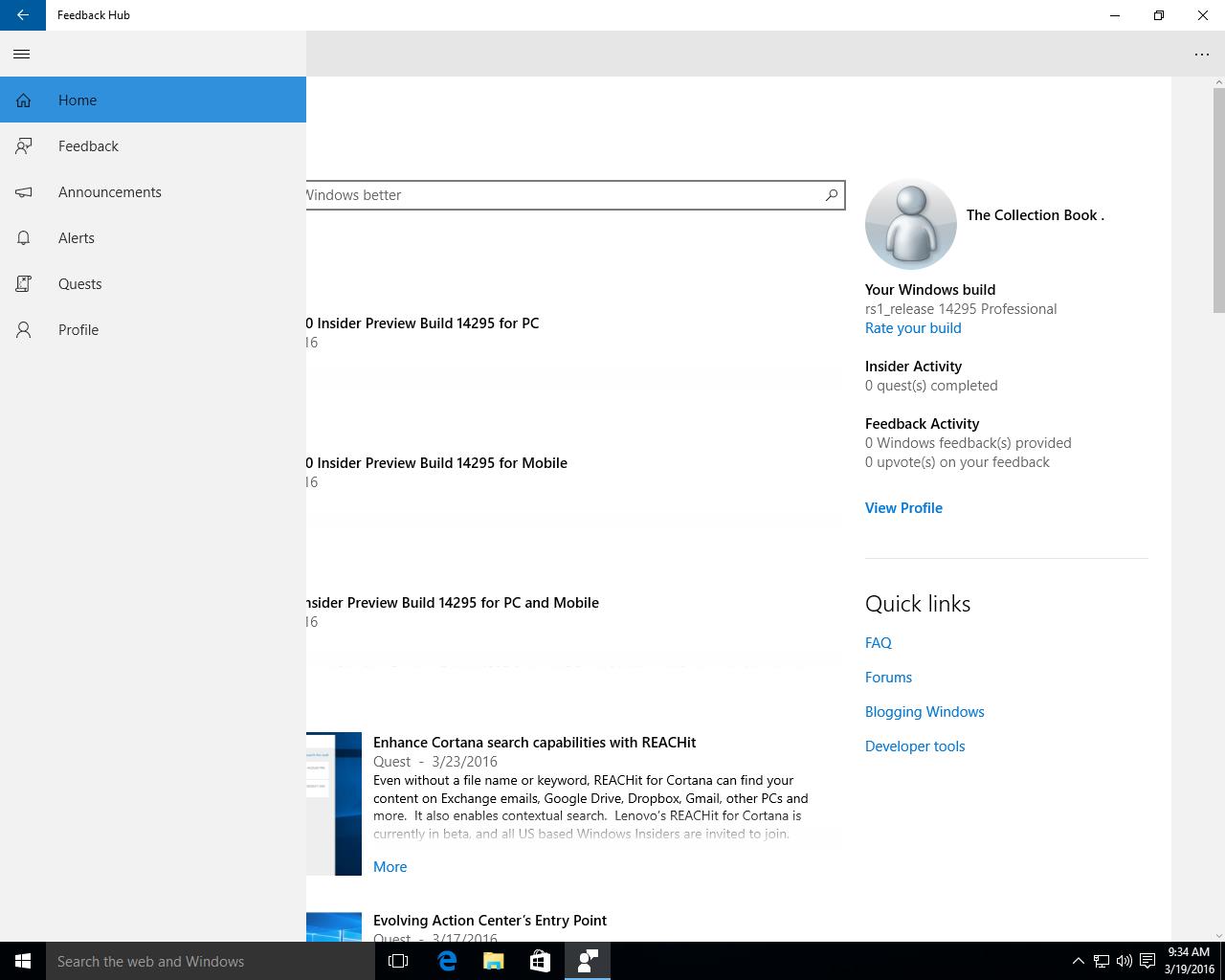Screen dimensions: 1225x980
Task: Click the View Profile link
Action: 903,508
